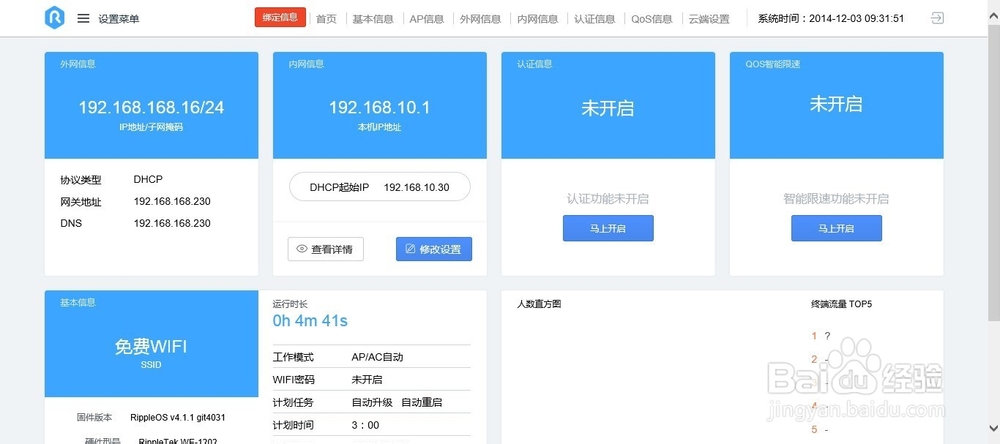Switch to the AP信息 tab
The width and height of the screenshot is (1000, 444).
tap(427, 19)
